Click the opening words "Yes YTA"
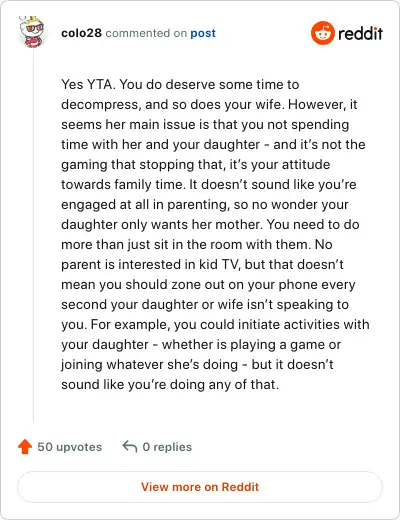 [88, 84]
